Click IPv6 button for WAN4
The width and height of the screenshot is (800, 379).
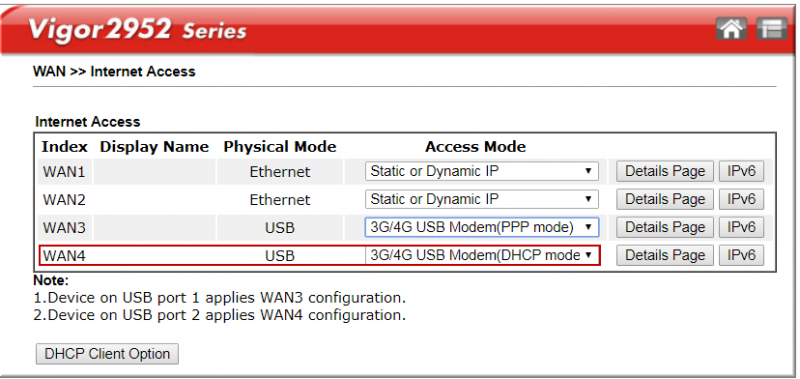tap(741, 255)
